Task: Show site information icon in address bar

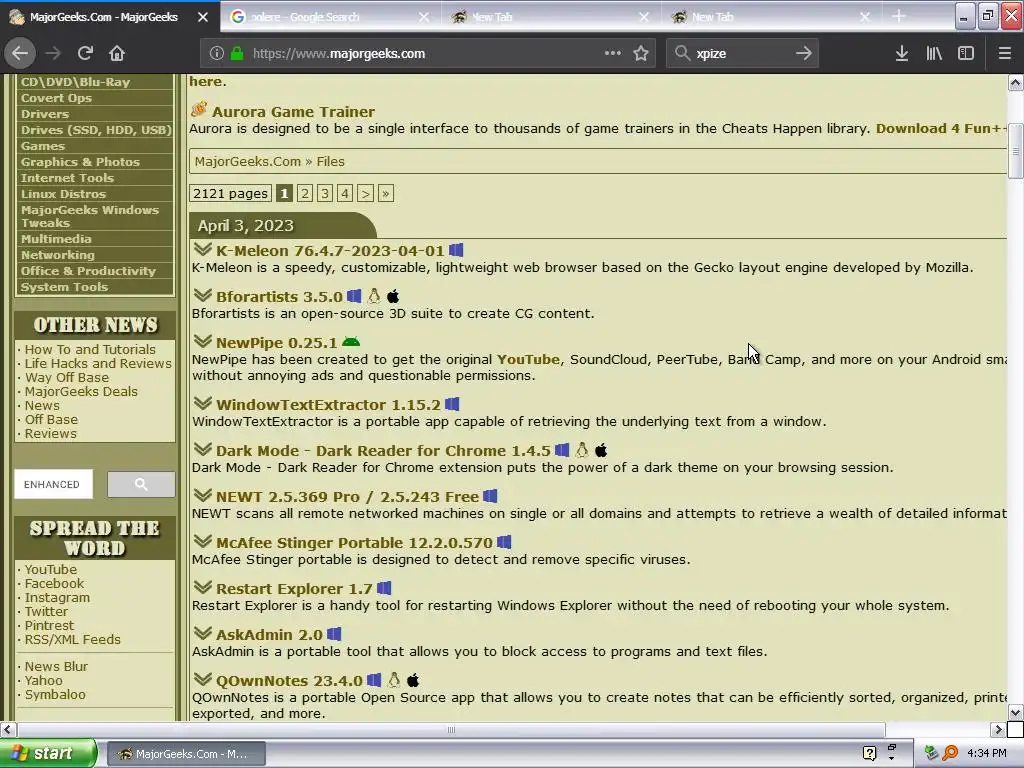Action: tap(216, 54)
